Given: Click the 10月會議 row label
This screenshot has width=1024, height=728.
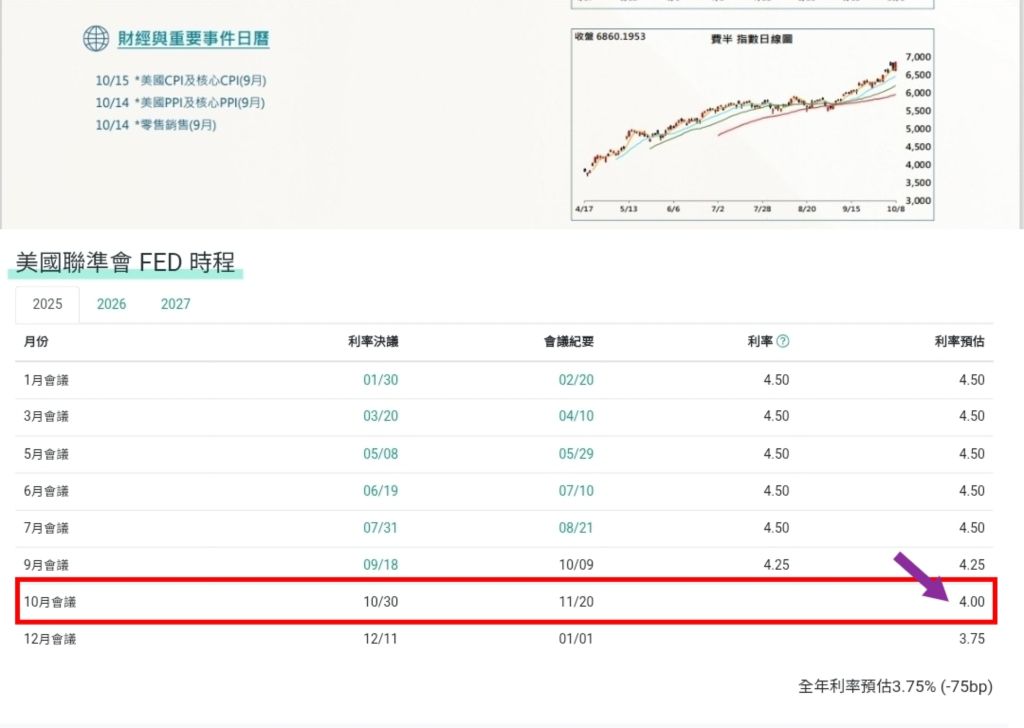Looking at the screenshot, I should [50, 602].
